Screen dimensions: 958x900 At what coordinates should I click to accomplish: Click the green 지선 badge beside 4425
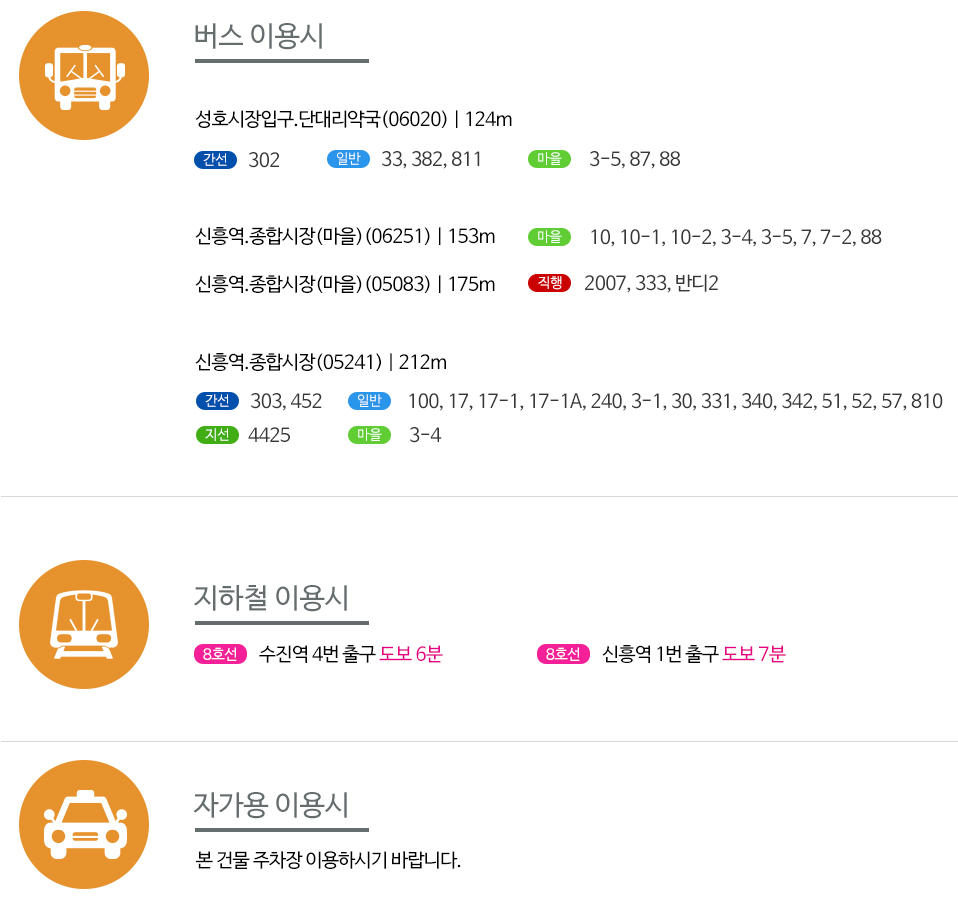pos(217,435)
